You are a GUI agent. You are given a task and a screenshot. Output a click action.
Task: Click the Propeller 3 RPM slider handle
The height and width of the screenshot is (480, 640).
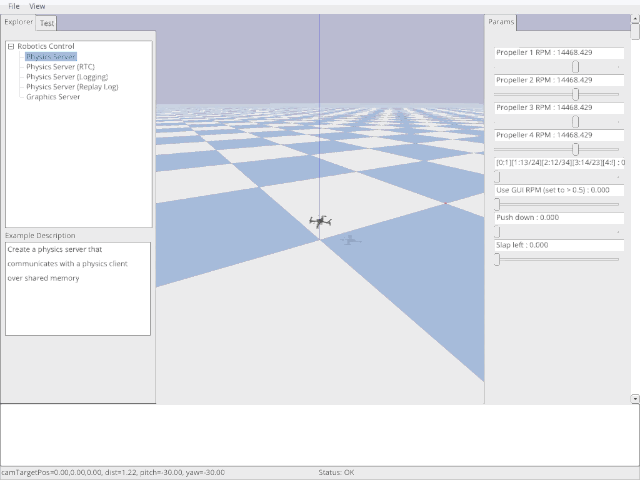[x=575, y=122]
